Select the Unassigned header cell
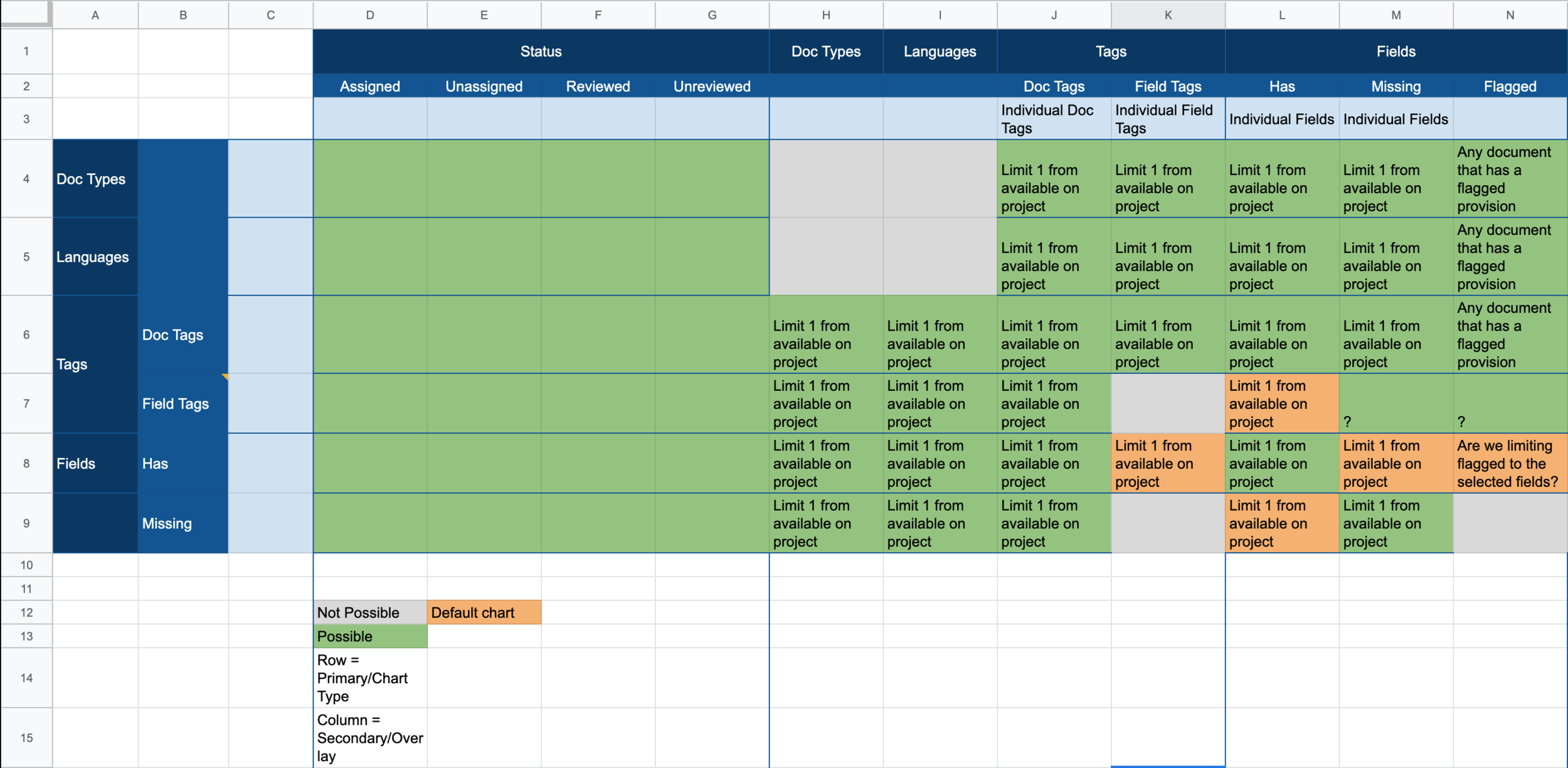The height and width of the screenshot is (768, 1568). 484,87
